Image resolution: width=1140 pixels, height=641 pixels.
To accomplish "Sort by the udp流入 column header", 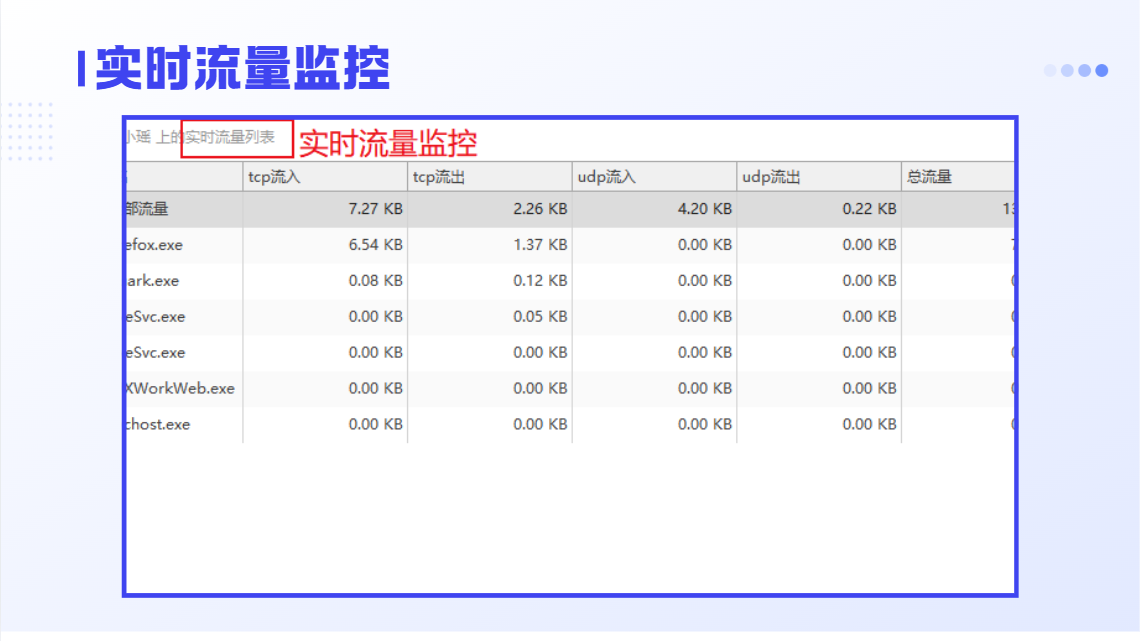I will [x=654, y=177].
